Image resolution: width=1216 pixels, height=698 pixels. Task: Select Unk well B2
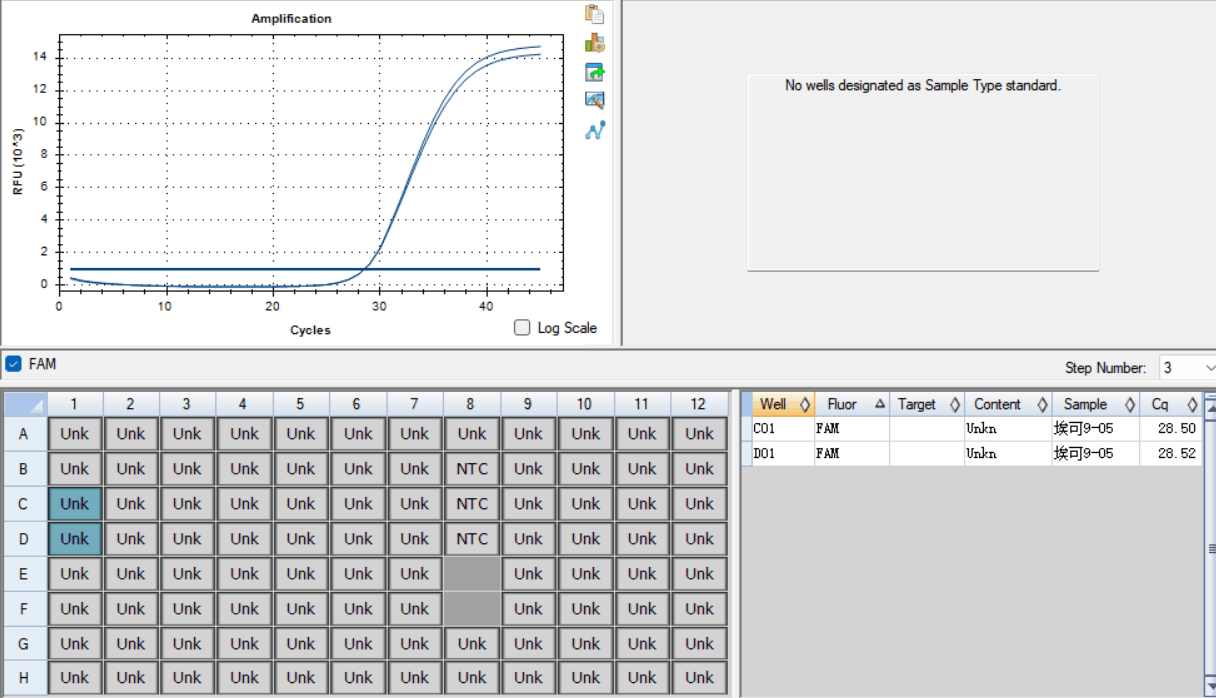coord(130,469)
